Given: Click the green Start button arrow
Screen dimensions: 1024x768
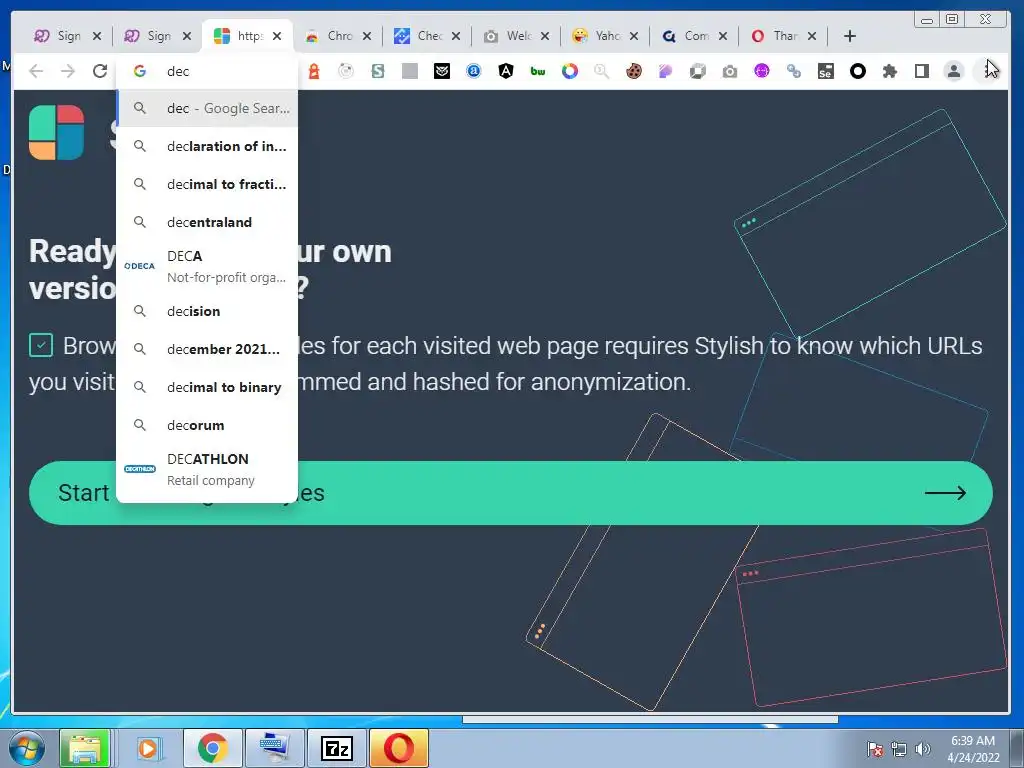Looking at the screenshot, I should coord(946,493).
